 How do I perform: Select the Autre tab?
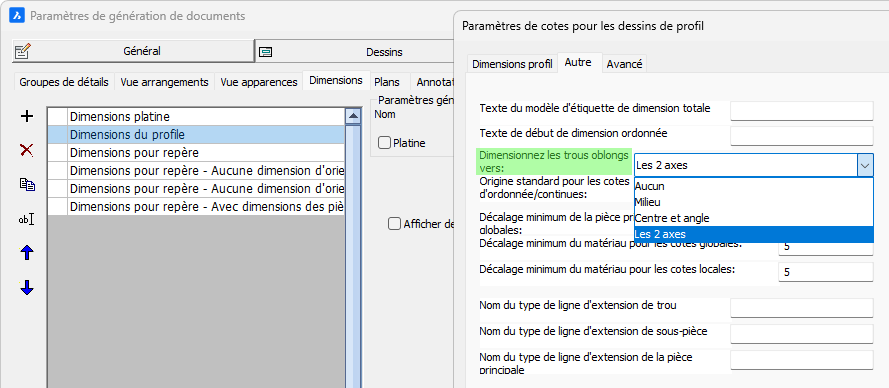pos(578,62)
